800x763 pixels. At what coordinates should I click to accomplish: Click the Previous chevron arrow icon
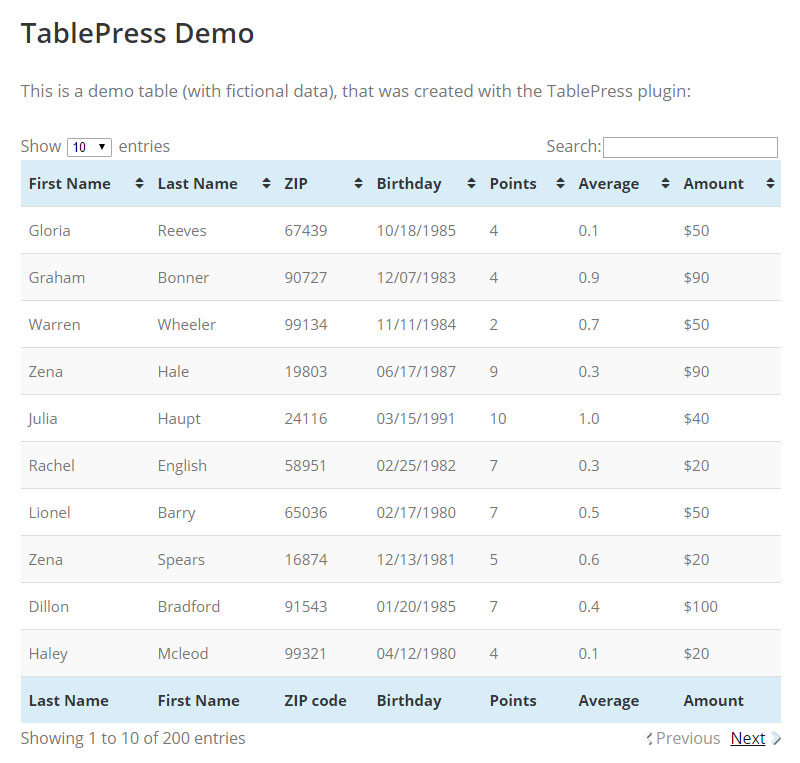(x=649, y=739)
